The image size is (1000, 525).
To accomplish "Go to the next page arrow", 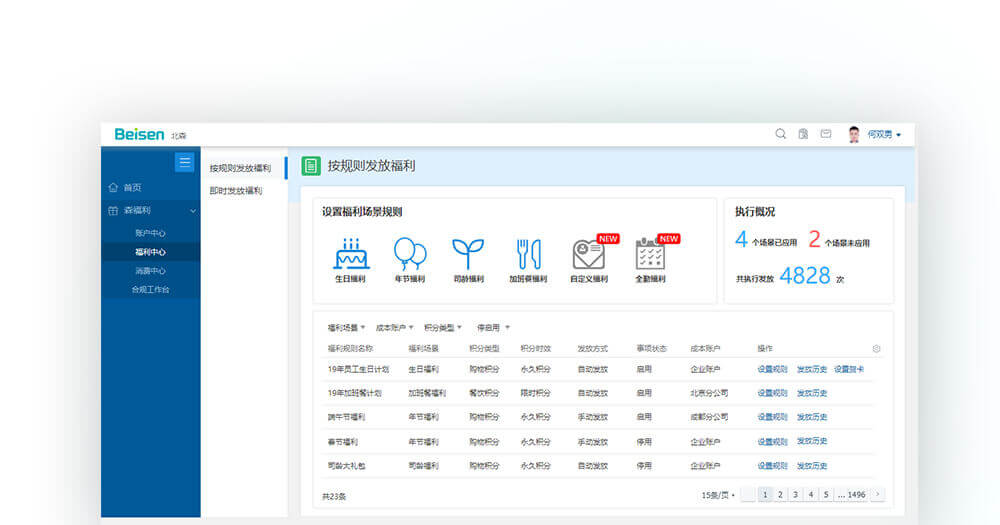I will click(878, 495).
